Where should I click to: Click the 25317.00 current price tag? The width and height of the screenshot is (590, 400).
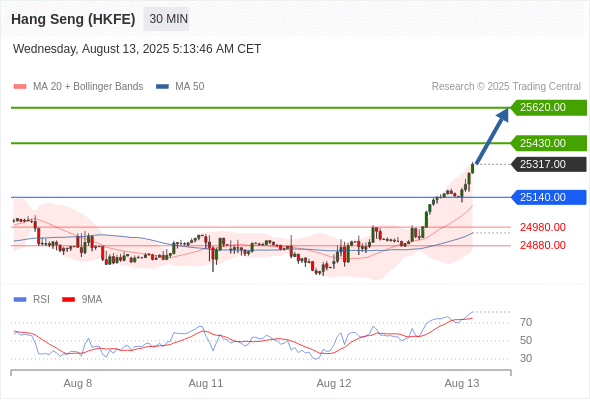(x=549, y=164)
